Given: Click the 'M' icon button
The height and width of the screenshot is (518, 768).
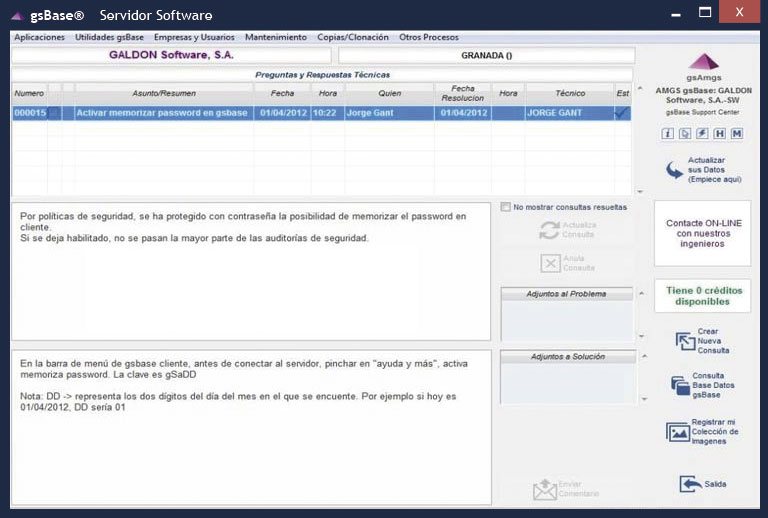Looking at the screenshot, I should click(x=737, y=134).
